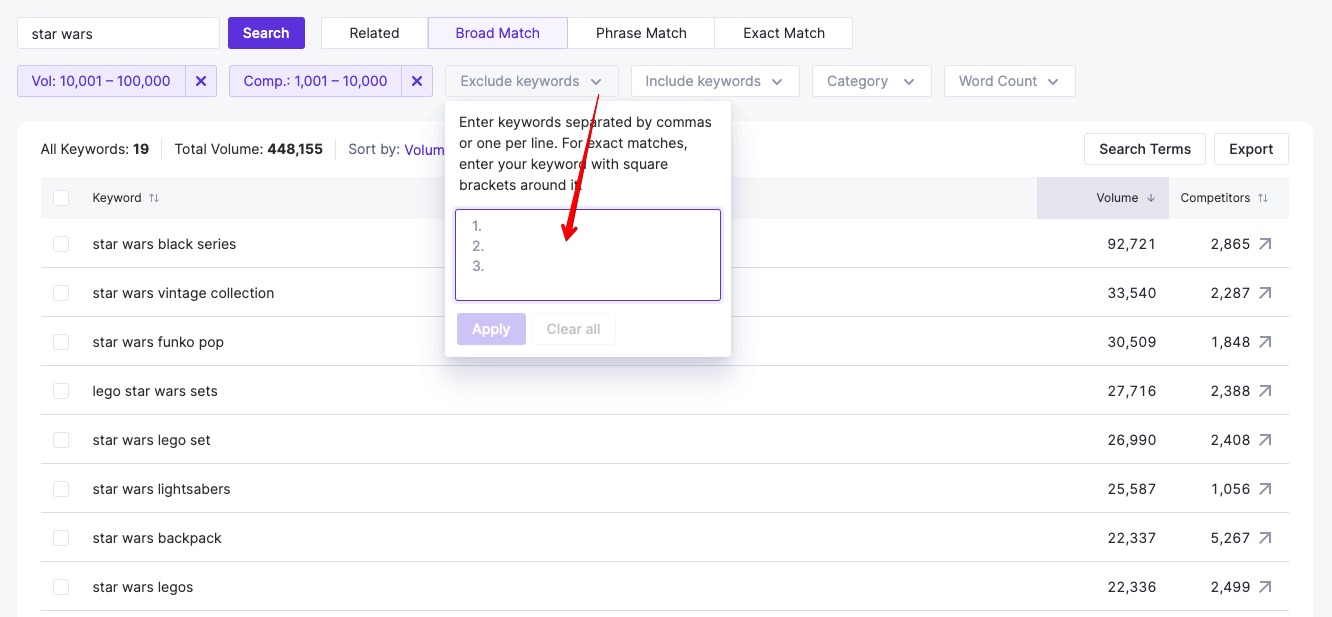
Task: Remove the Vol: 10,001 – 100,000 filter
Action: click(x=200, y=81)
